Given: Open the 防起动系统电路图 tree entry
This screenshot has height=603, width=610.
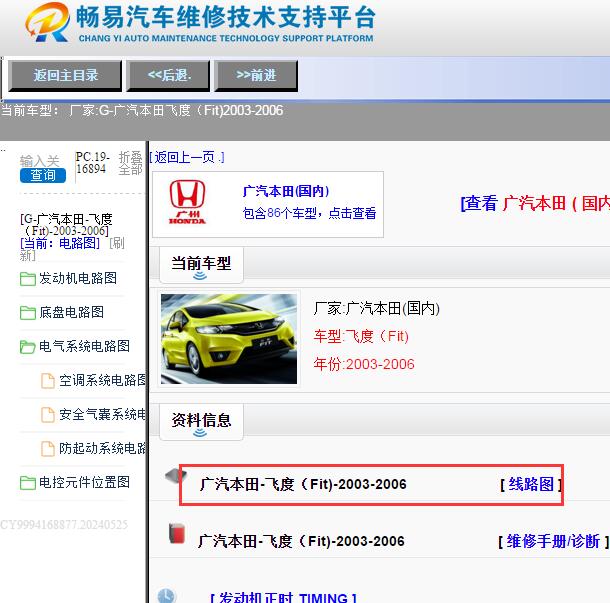Looking at the screenshot, I should click(x=103, y=448).
